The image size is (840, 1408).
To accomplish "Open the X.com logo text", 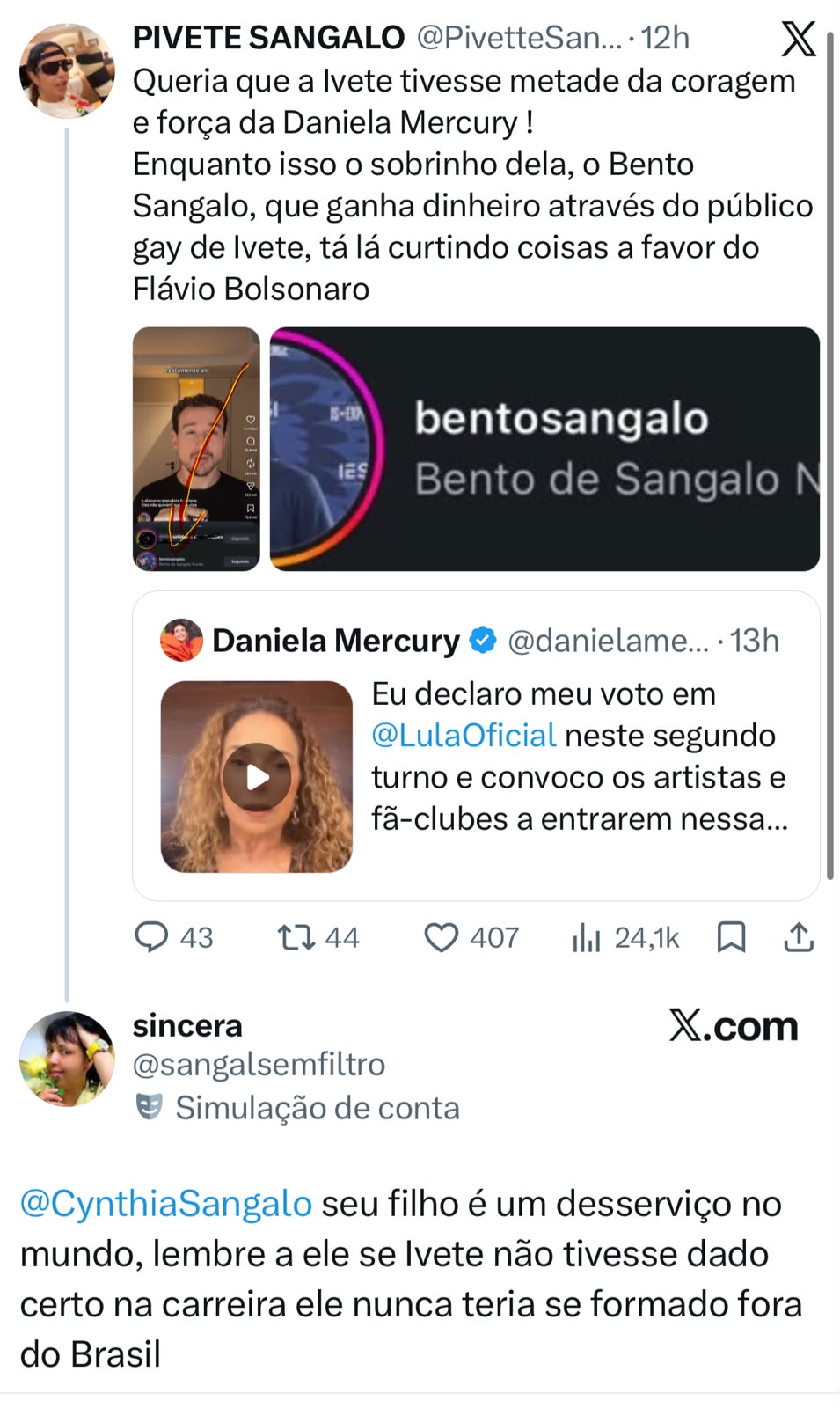I will pyautogui.click(x=734, y=1026).
